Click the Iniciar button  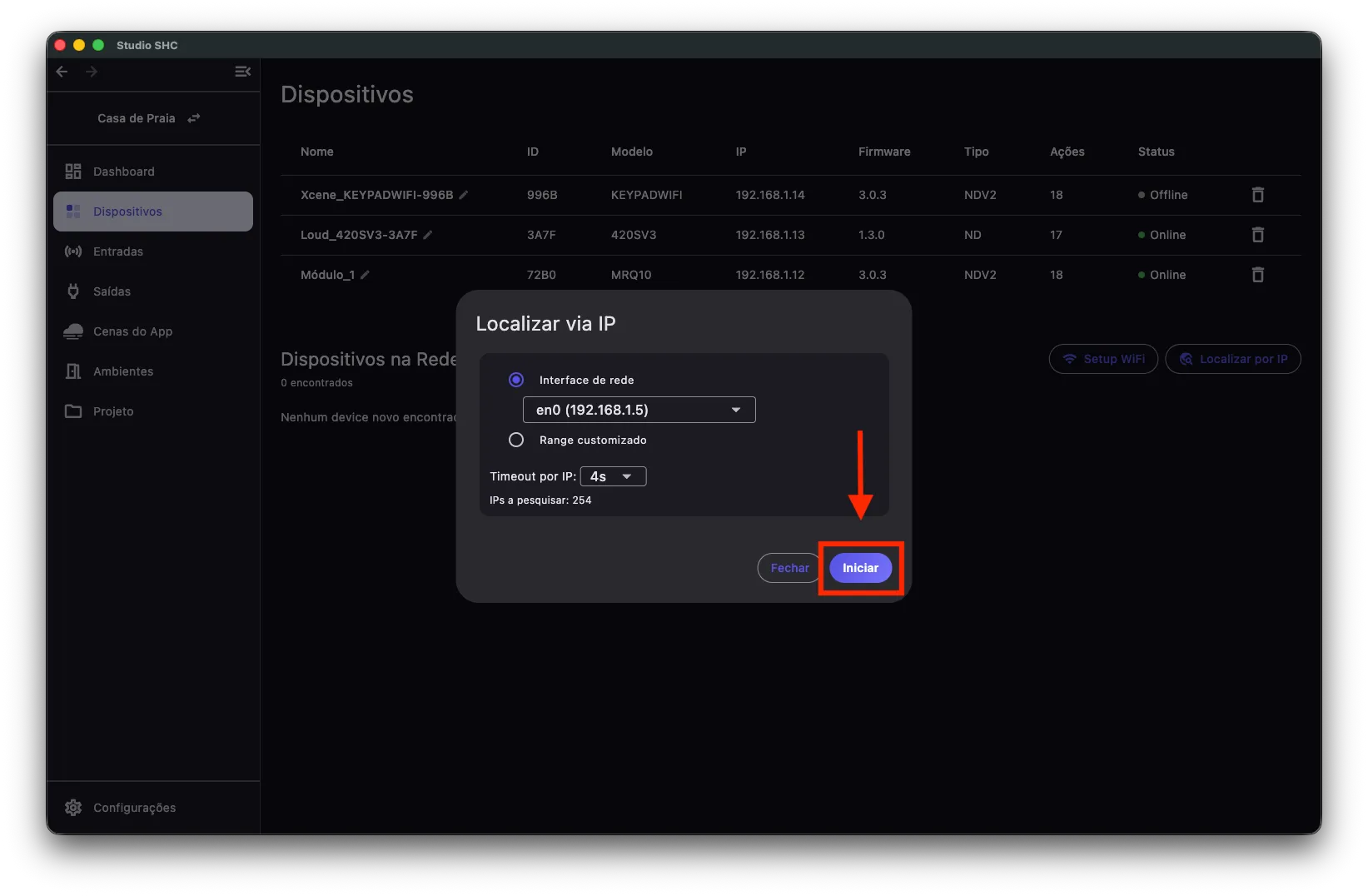pos(860,568)
